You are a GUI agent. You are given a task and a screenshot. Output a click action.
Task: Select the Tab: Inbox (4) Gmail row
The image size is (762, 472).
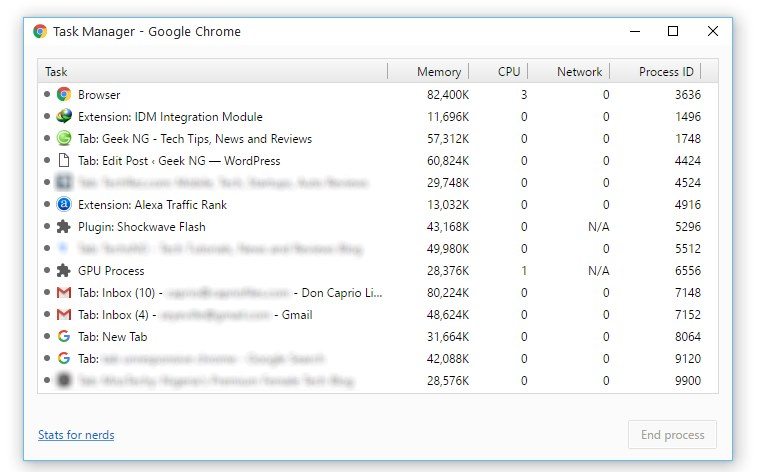[378, 315]
